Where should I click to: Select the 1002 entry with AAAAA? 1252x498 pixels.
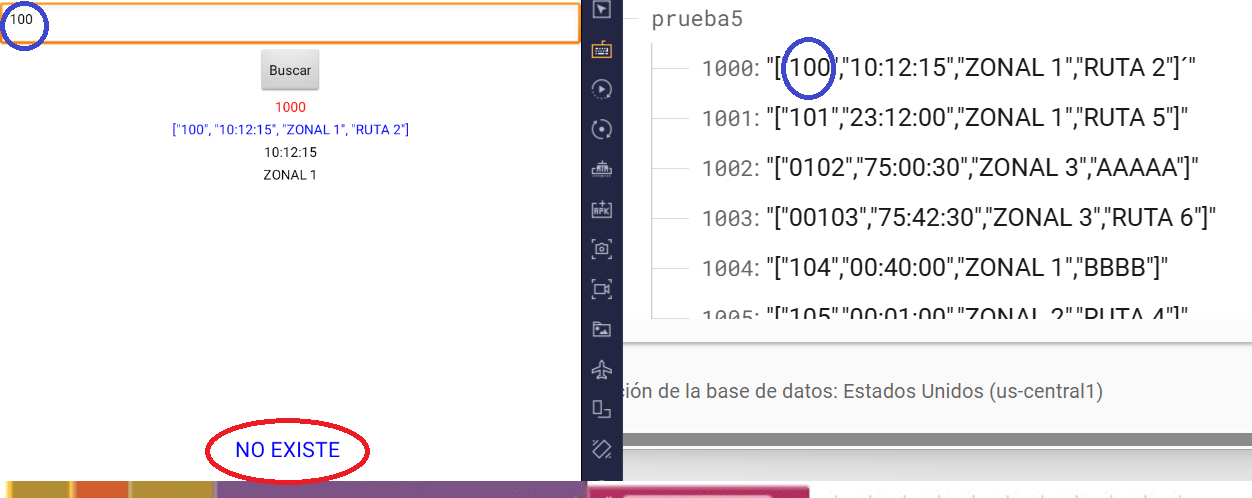click(950, 168)
